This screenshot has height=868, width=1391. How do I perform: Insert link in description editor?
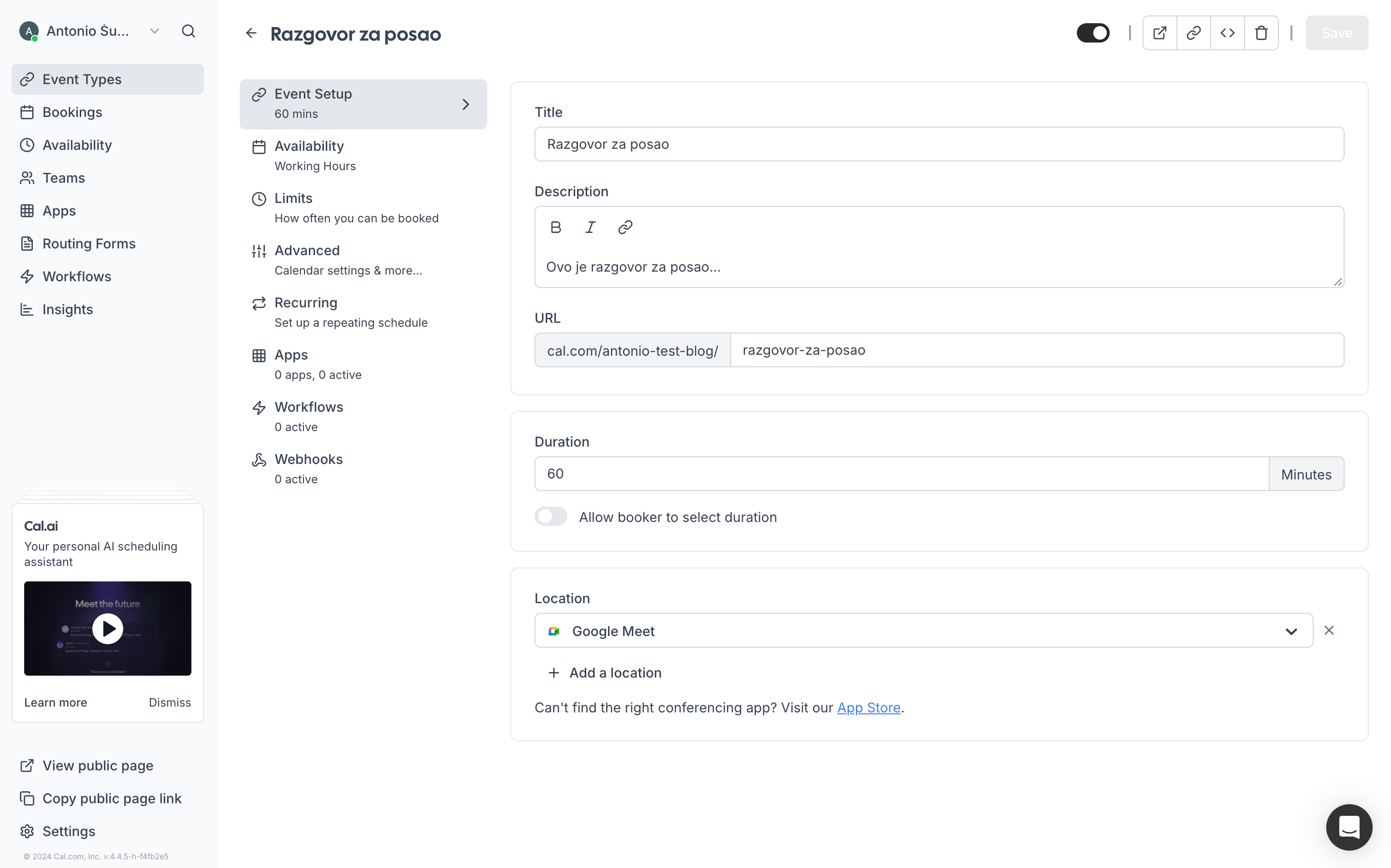pyautogui.click(x=624, y=227)
